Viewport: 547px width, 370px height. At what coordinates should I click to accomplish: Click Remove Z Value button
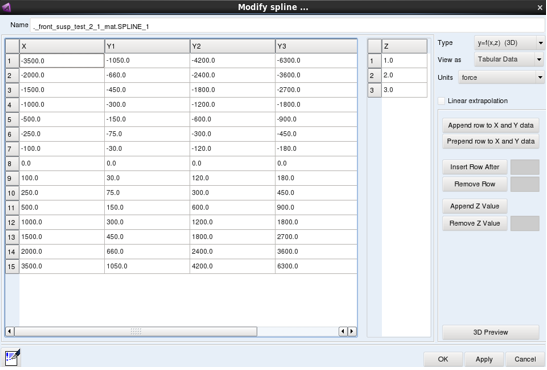[x=474, y=223]
